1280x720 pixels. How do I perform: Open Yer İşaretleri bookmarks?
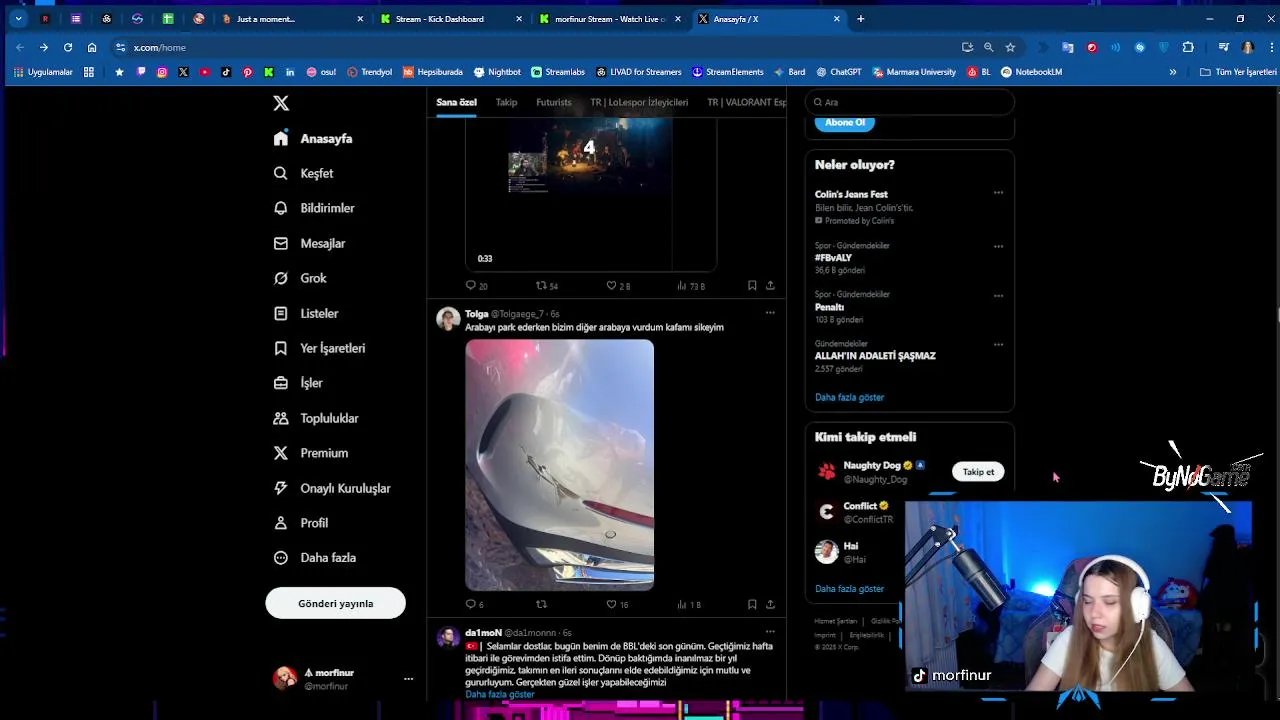coord(319,348)
